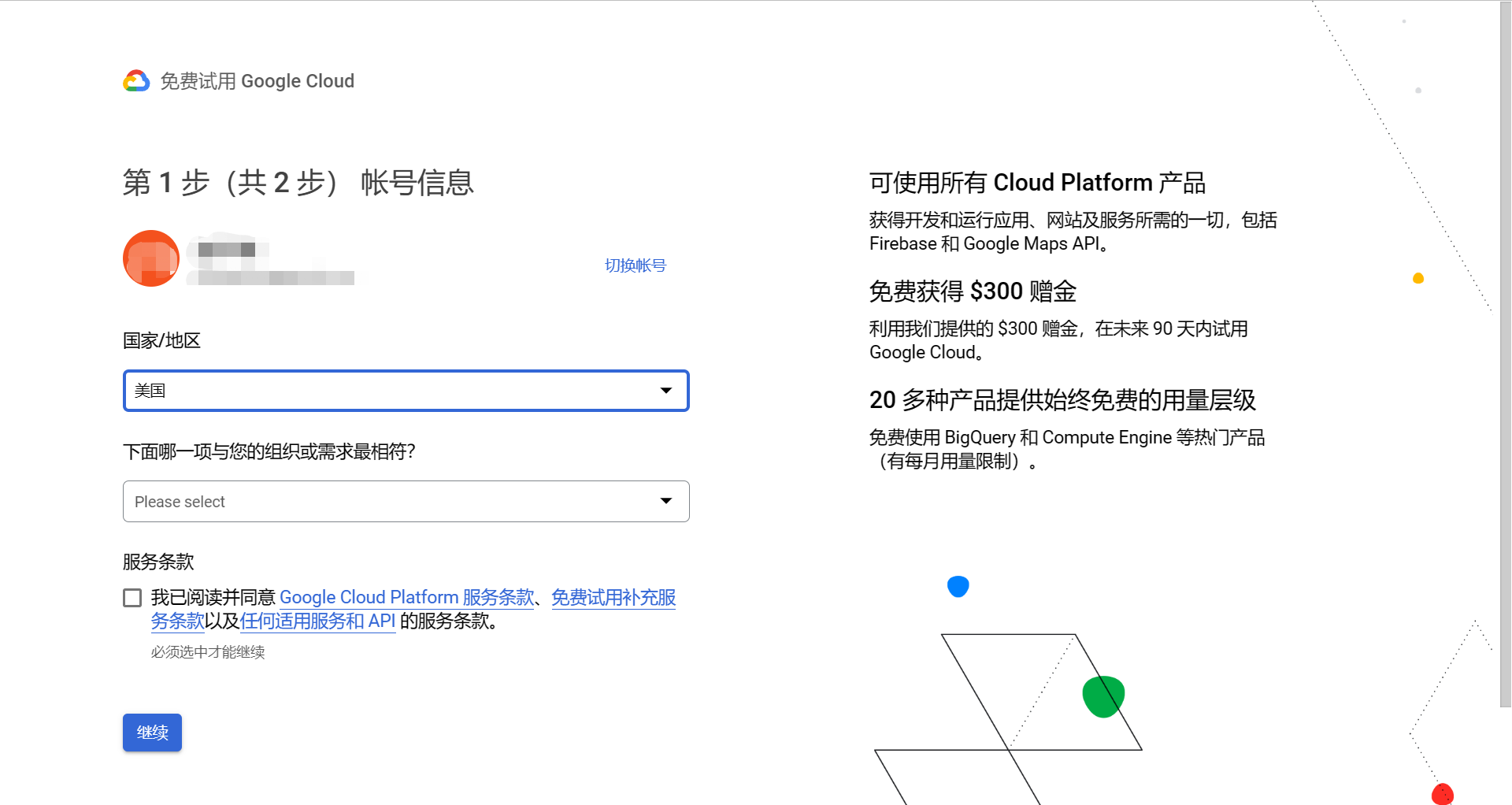This screenshot has height=805, width=1512.
Task: Open the Google Cloud Platform 服务条款 link
Action: point(407,597)
